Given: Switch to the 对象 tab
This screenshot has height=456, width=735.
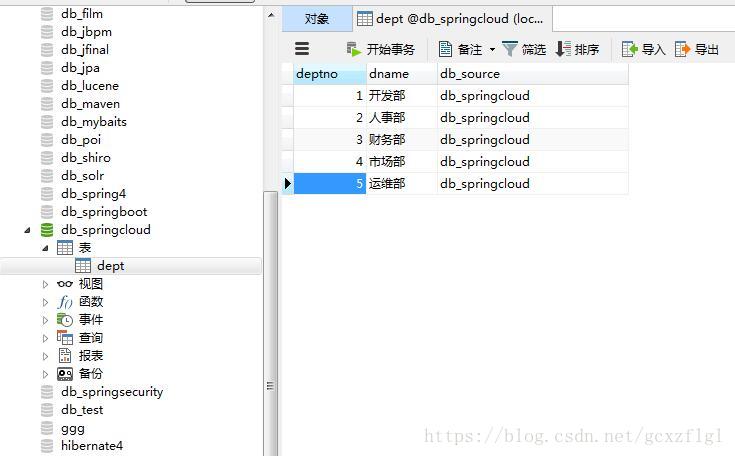Looking at the screenshot, I should [x=317, y=19].
